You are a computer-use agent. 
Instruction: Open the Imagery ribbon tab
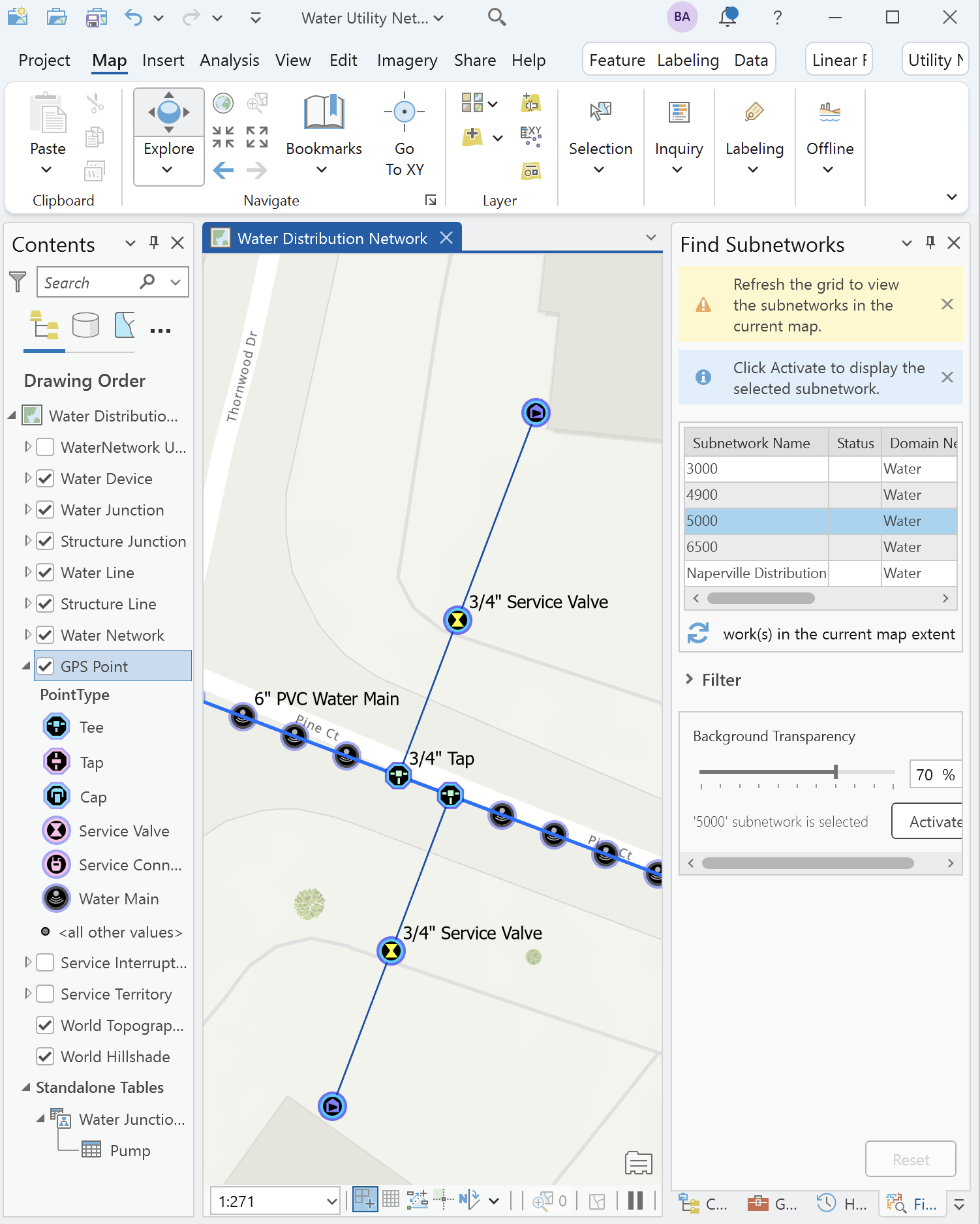[x=407, y=61]
